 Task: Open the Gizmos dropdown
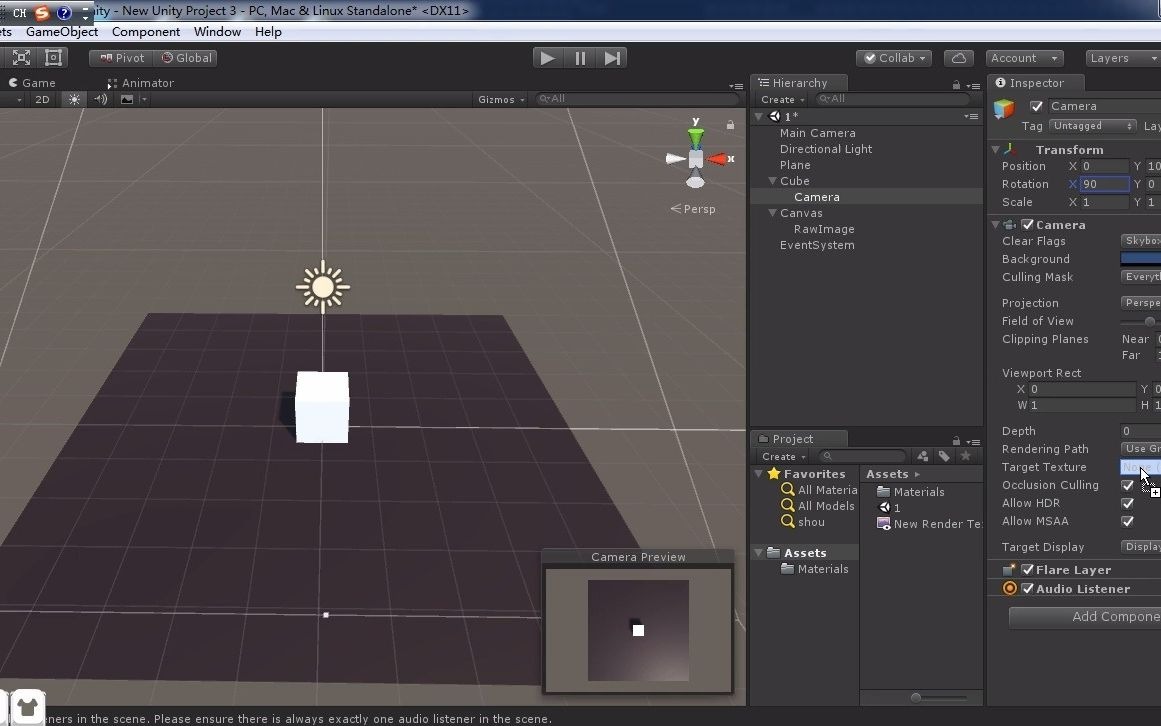[500, 99]
